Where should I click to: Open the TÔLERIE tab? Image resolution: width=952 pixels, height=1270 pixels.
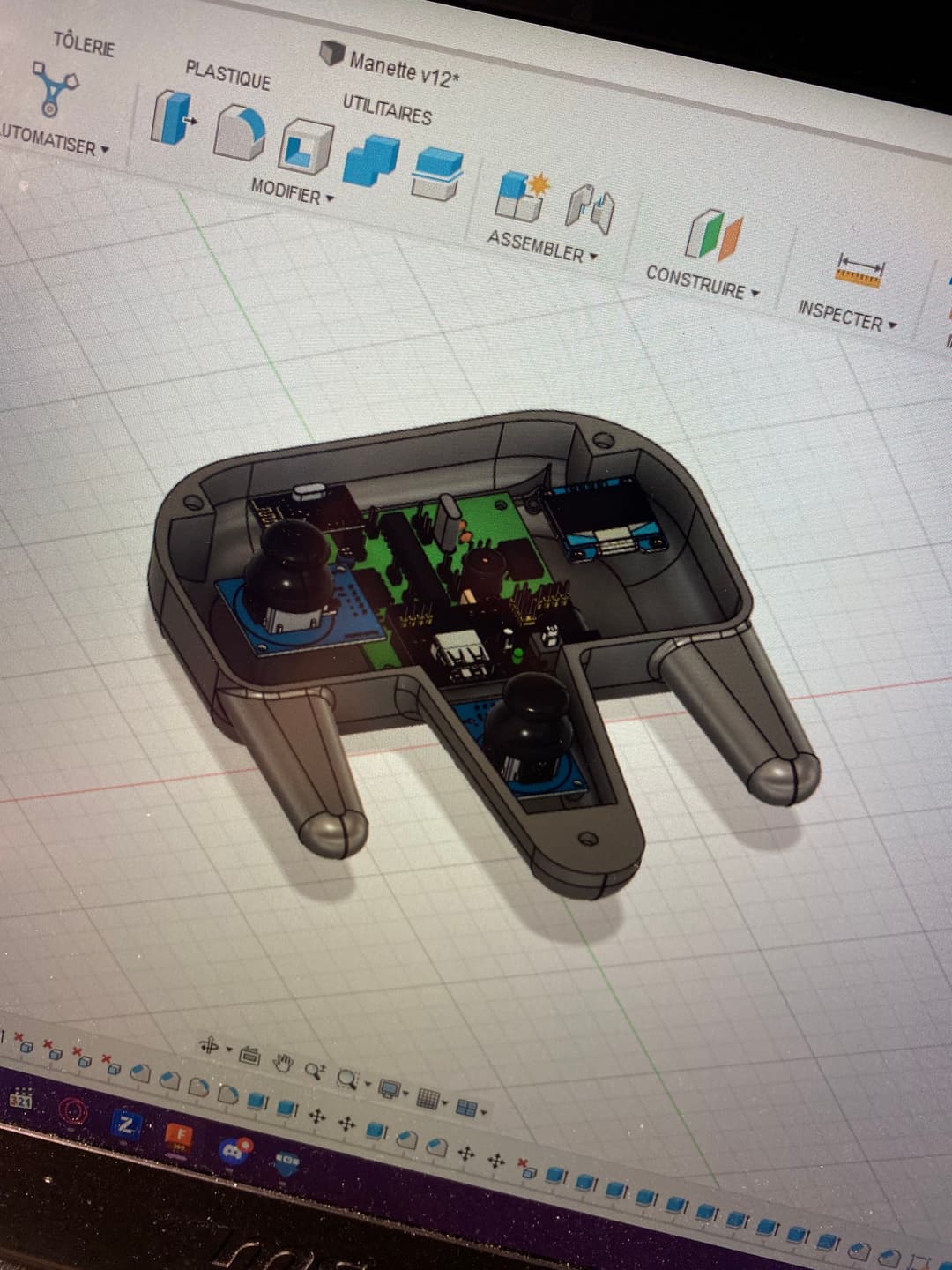[84, 43]
